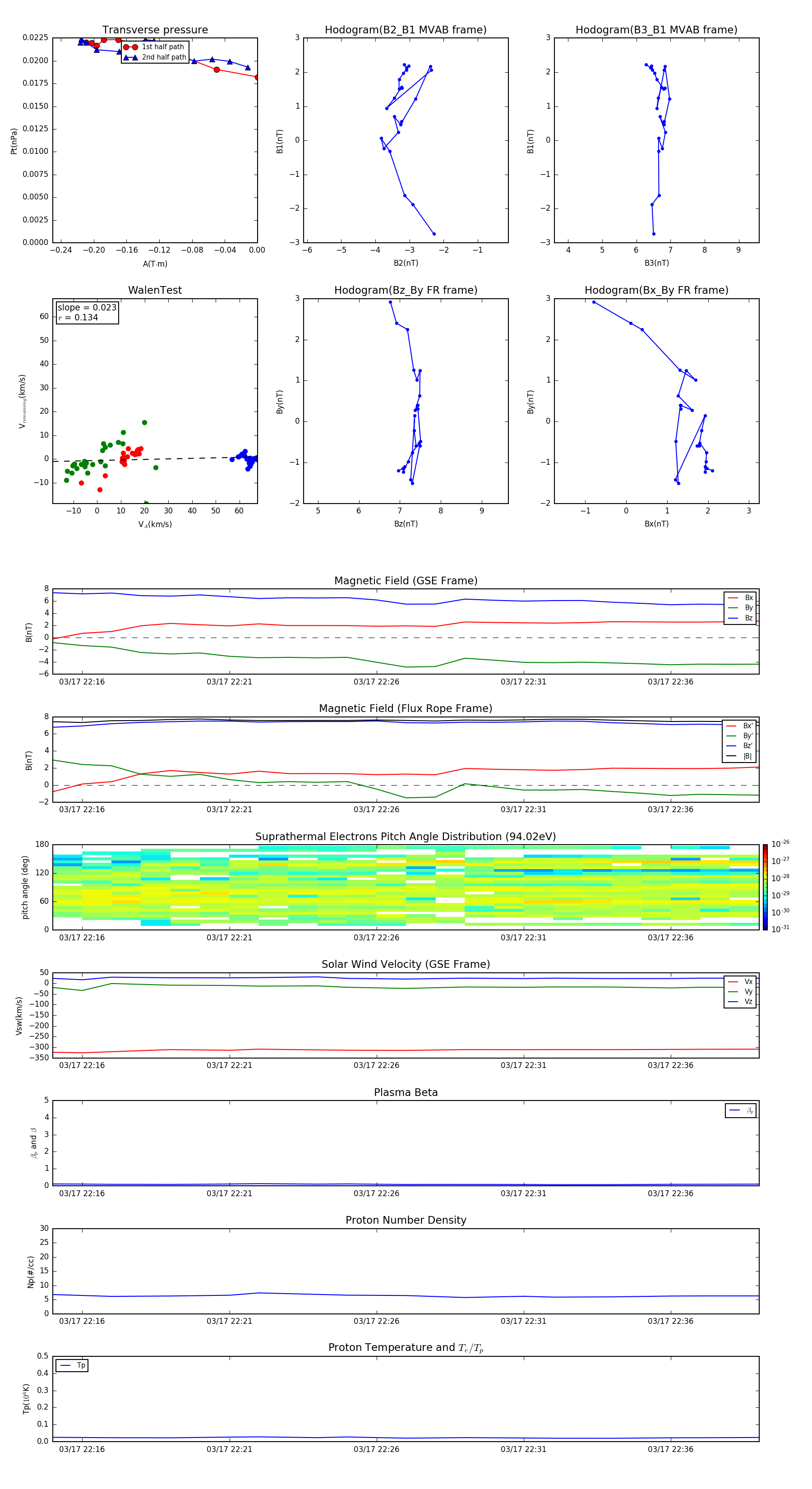Image resolution: width=812 pixels, height=1489 pixels.
Task: Click the 'slope = 0.023' annotation
Action: tap(87, 308)
